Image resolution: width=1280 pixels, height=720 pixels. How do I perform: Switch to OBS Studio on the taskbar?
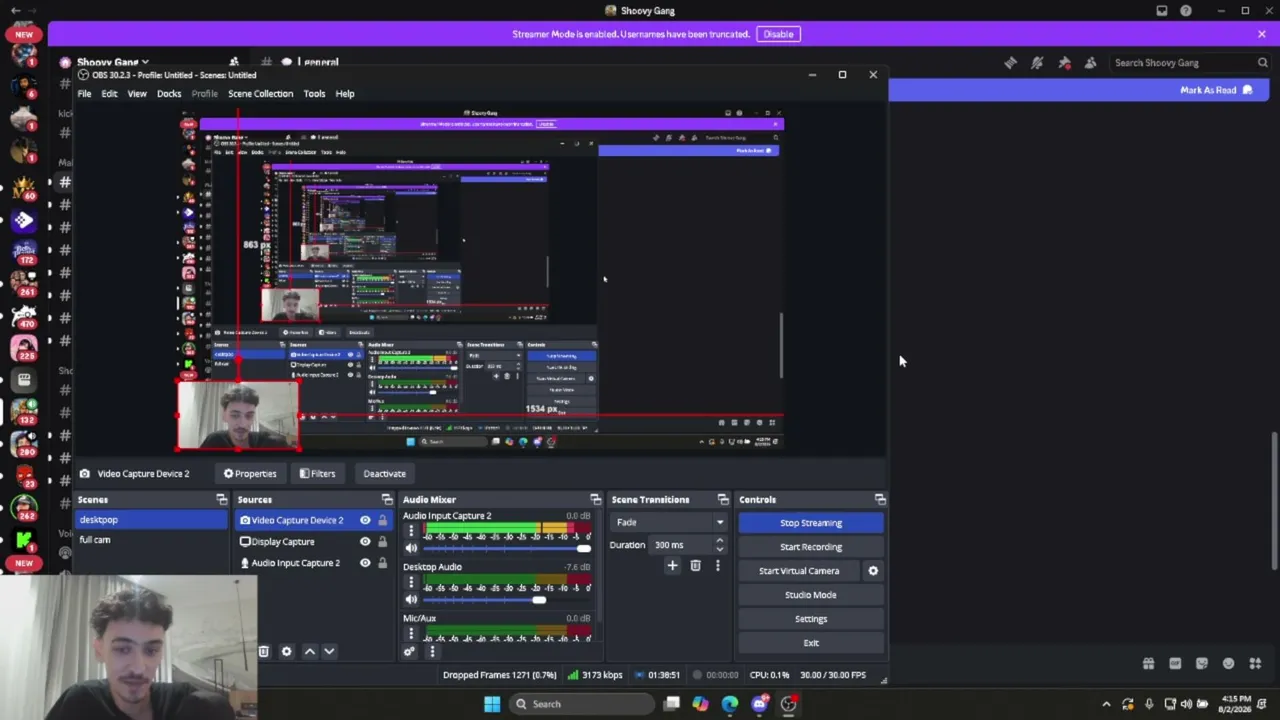click(x=789, y=704)
